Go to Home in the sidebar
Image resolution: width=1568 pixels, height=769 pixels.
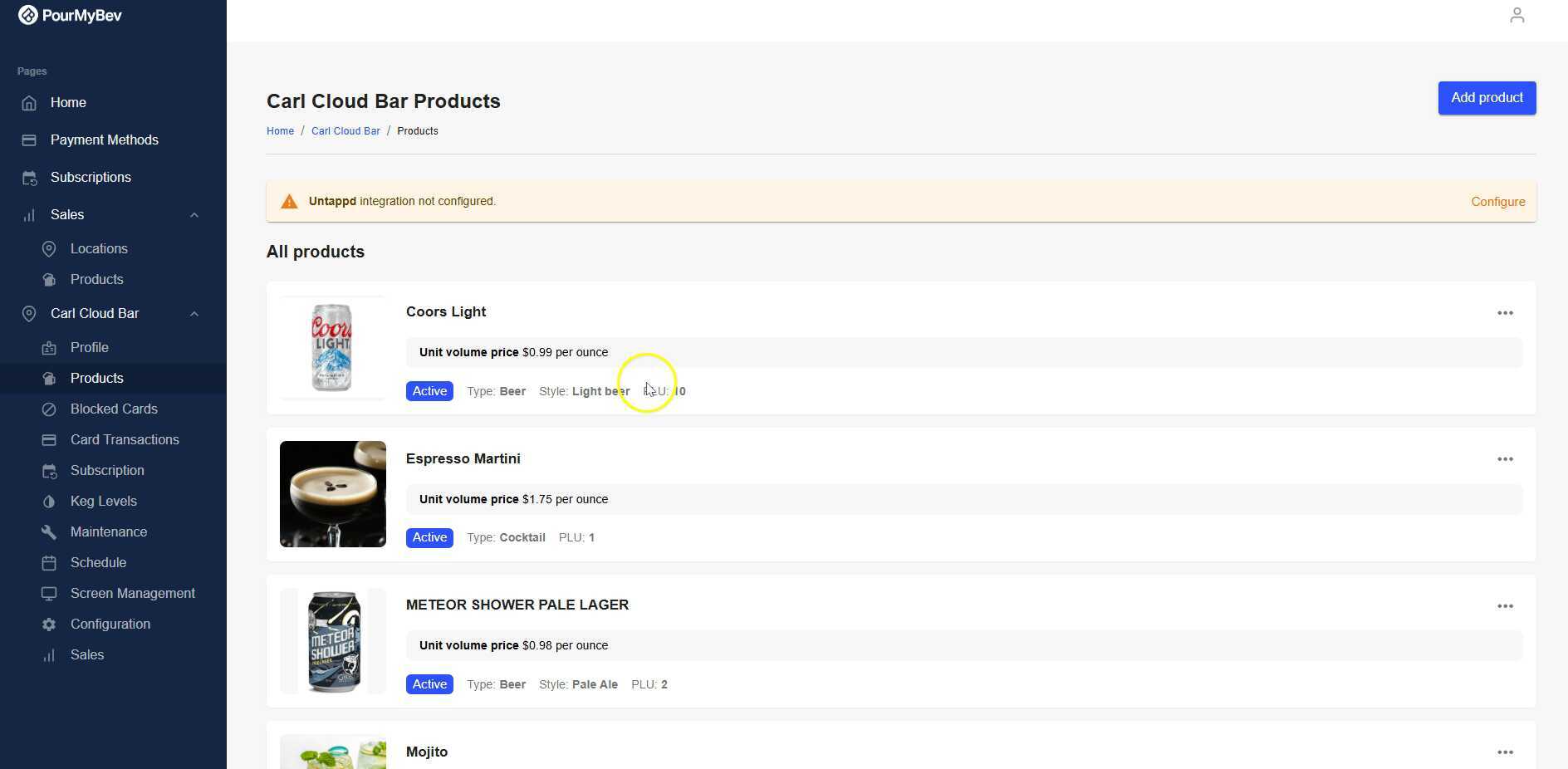point(68,103)
